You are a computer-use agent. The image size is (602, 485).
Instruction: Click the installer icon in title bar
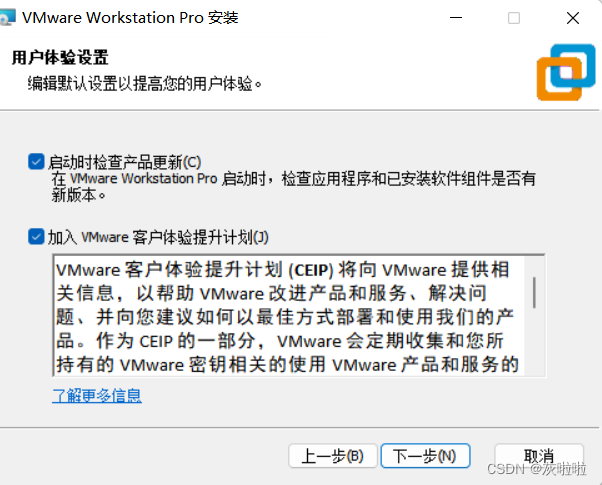tap(7, 17)
